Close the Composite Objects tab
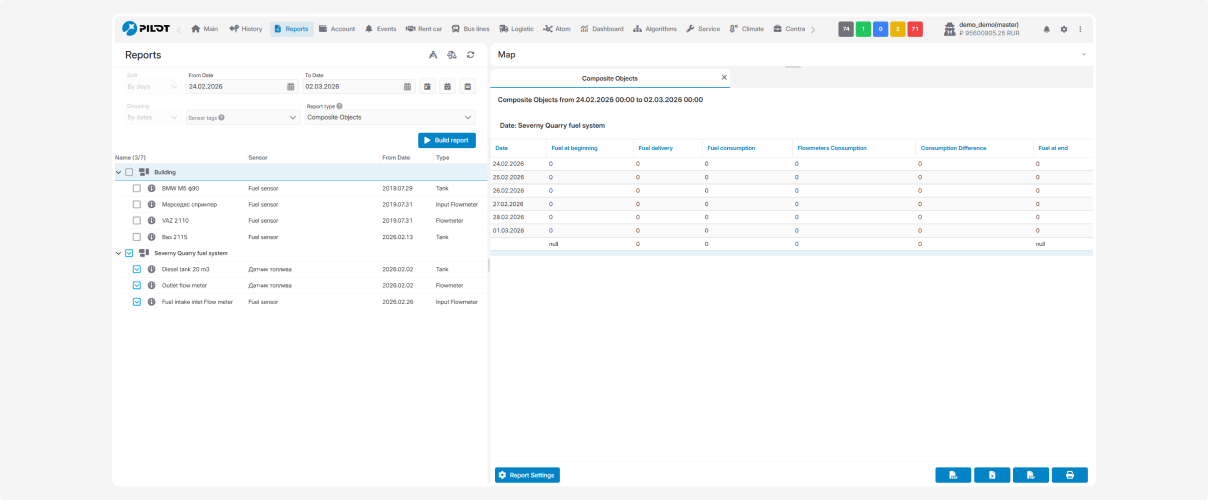Viewport: 1208px width, 500px height. [724, 77]
